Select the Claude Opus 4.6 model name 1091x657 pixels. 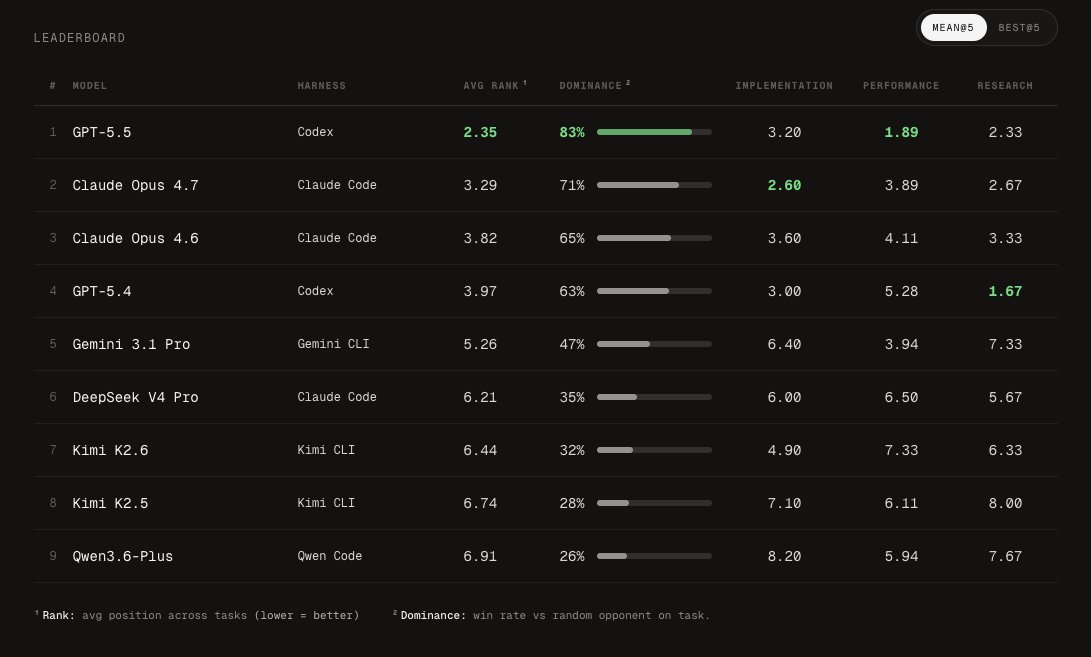tap(136, 238)
